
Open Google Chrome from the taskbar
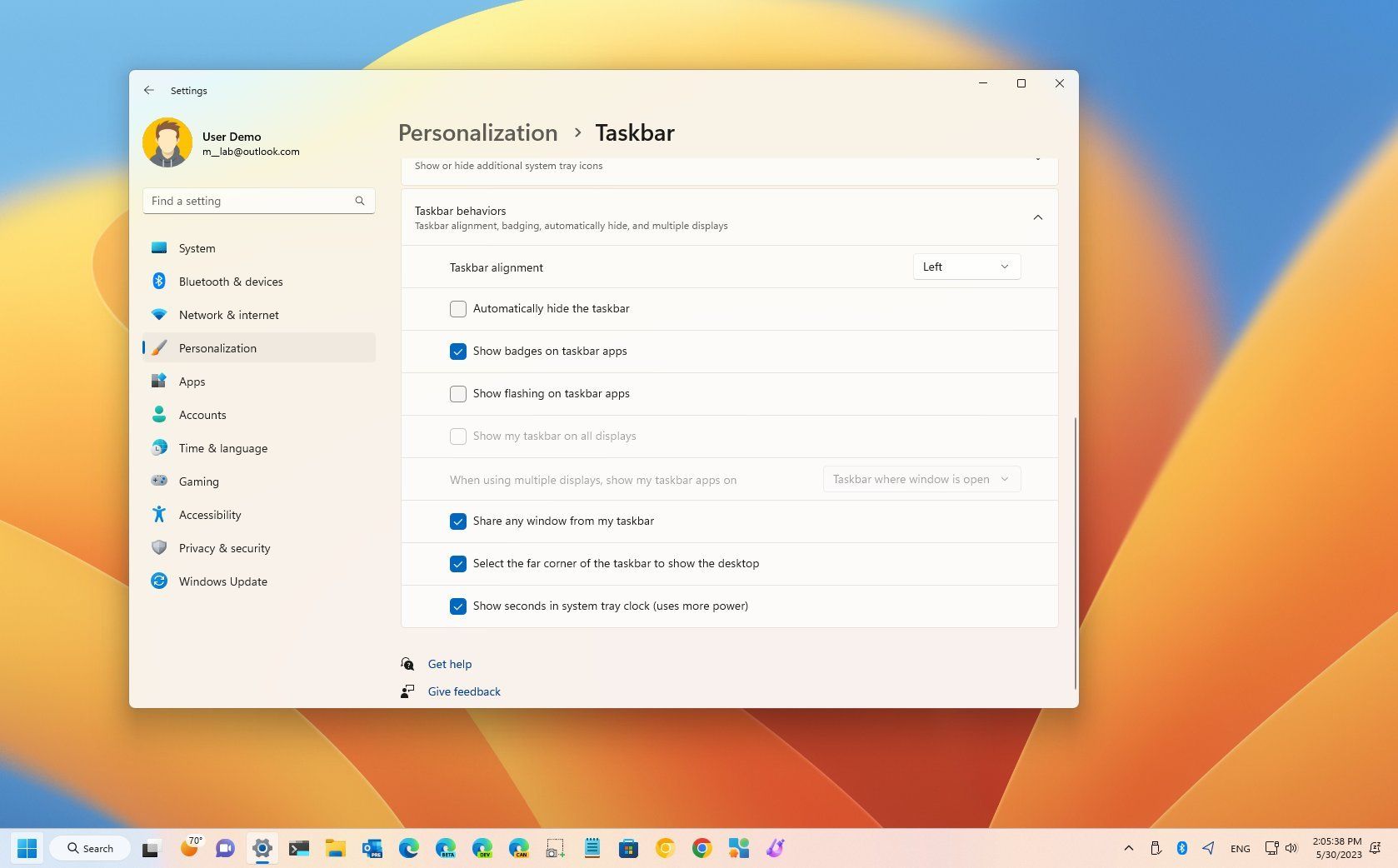click(701, 849)
